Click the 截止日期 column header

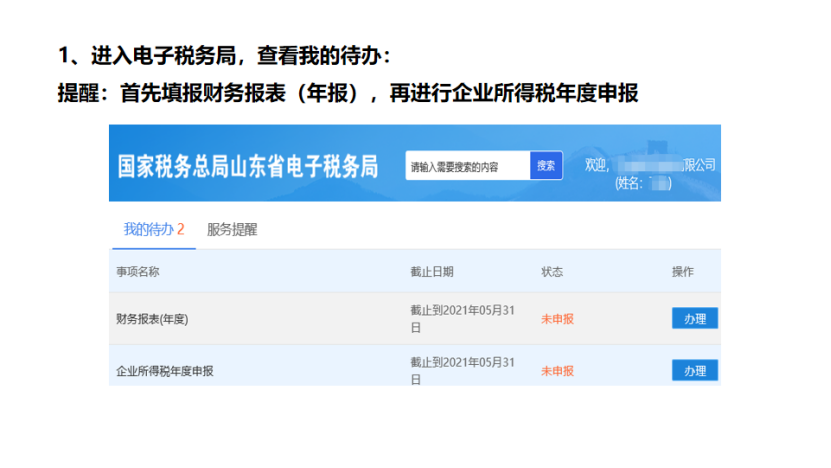click(431, 272)
